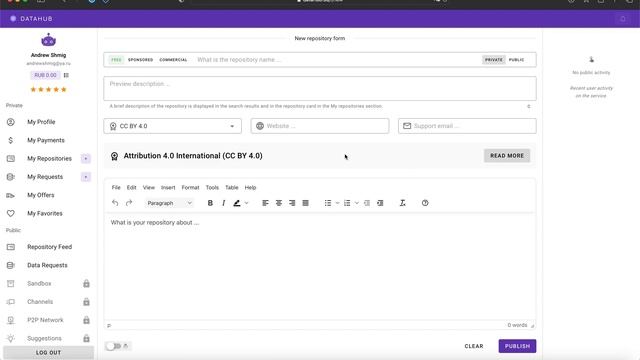Open numbered list style dropdown
The width and height of the screenshot is (640, 360).
tap(356, 203)
